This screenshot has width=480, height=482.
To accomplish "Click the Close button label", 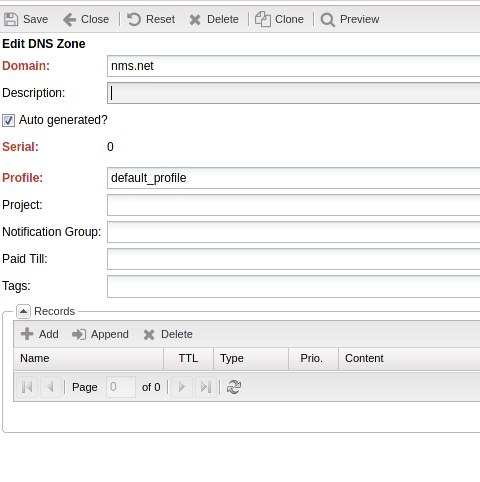I will [x=95, y=19].
